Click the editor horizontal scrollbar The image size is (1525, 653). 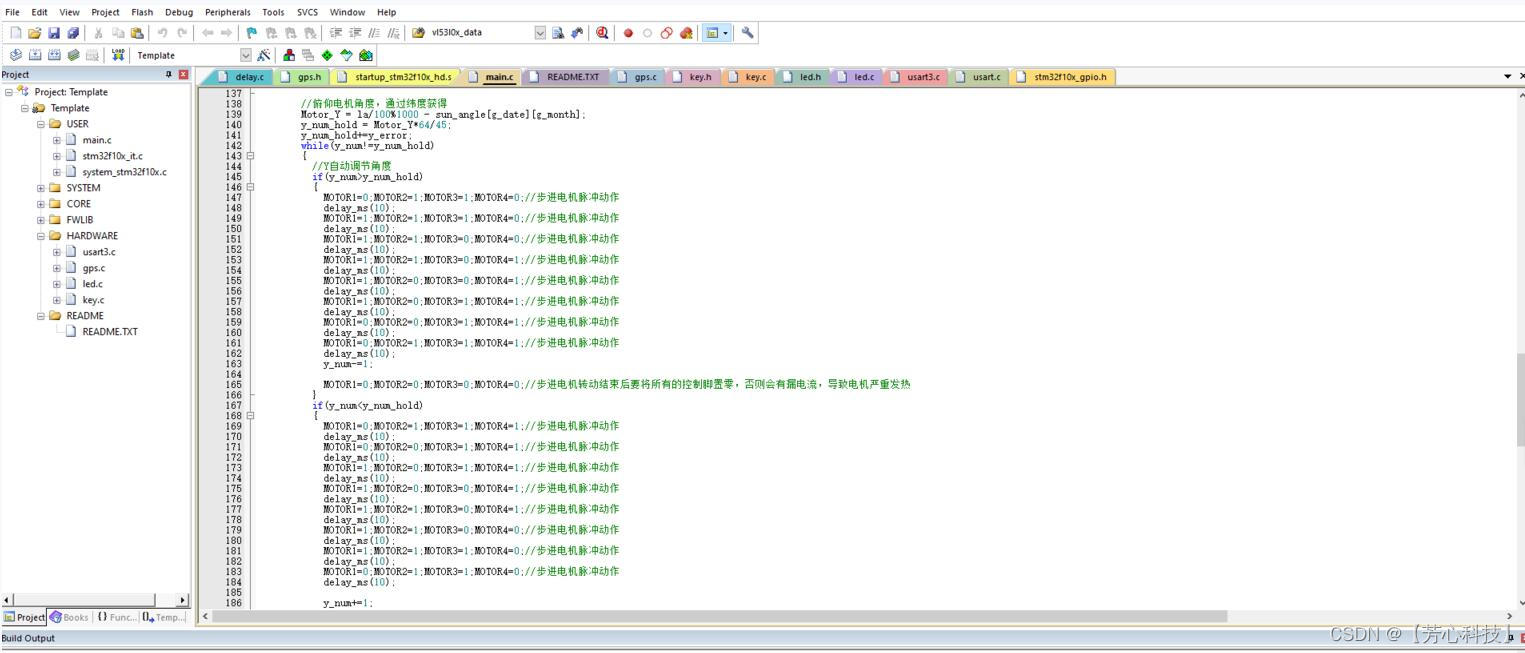click(x=720, y=616)
